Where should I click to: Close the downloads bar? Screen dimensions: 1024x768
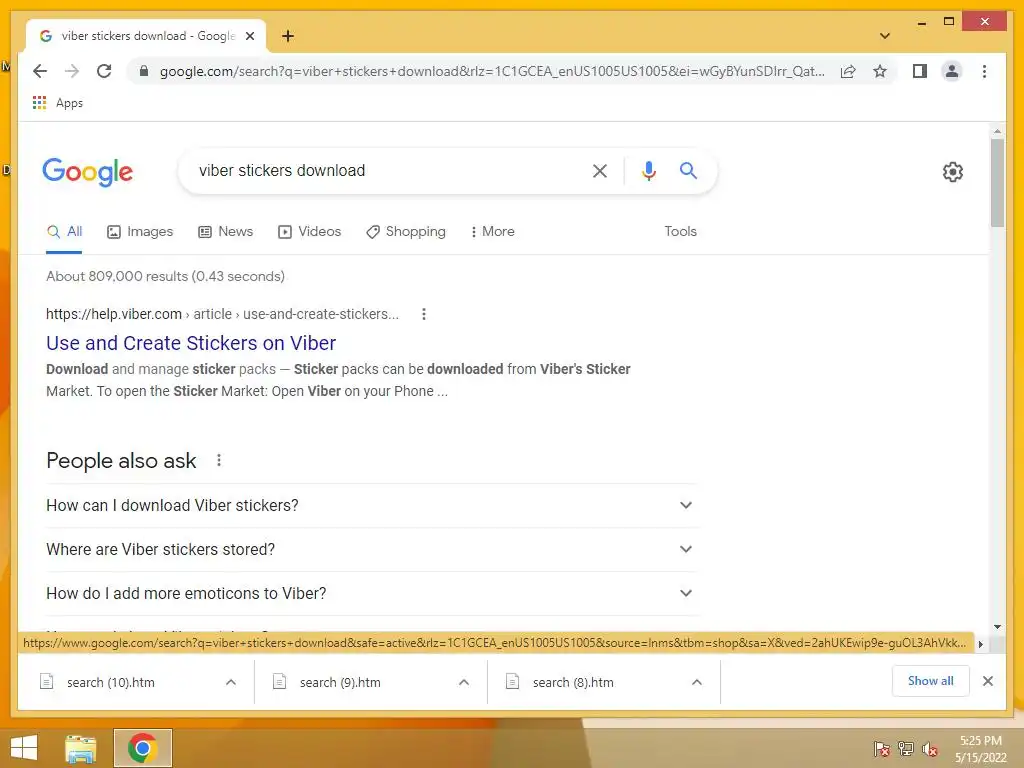987,681
